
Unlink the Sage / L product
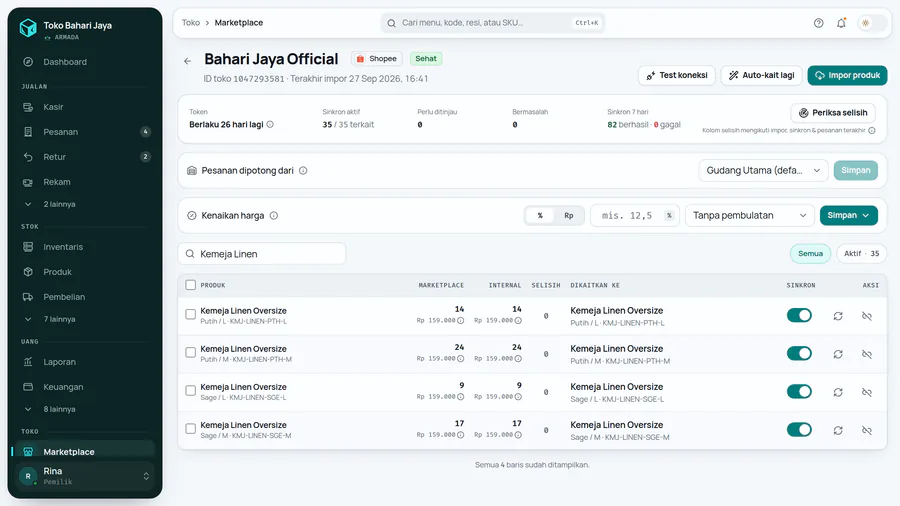click(867, 392)
